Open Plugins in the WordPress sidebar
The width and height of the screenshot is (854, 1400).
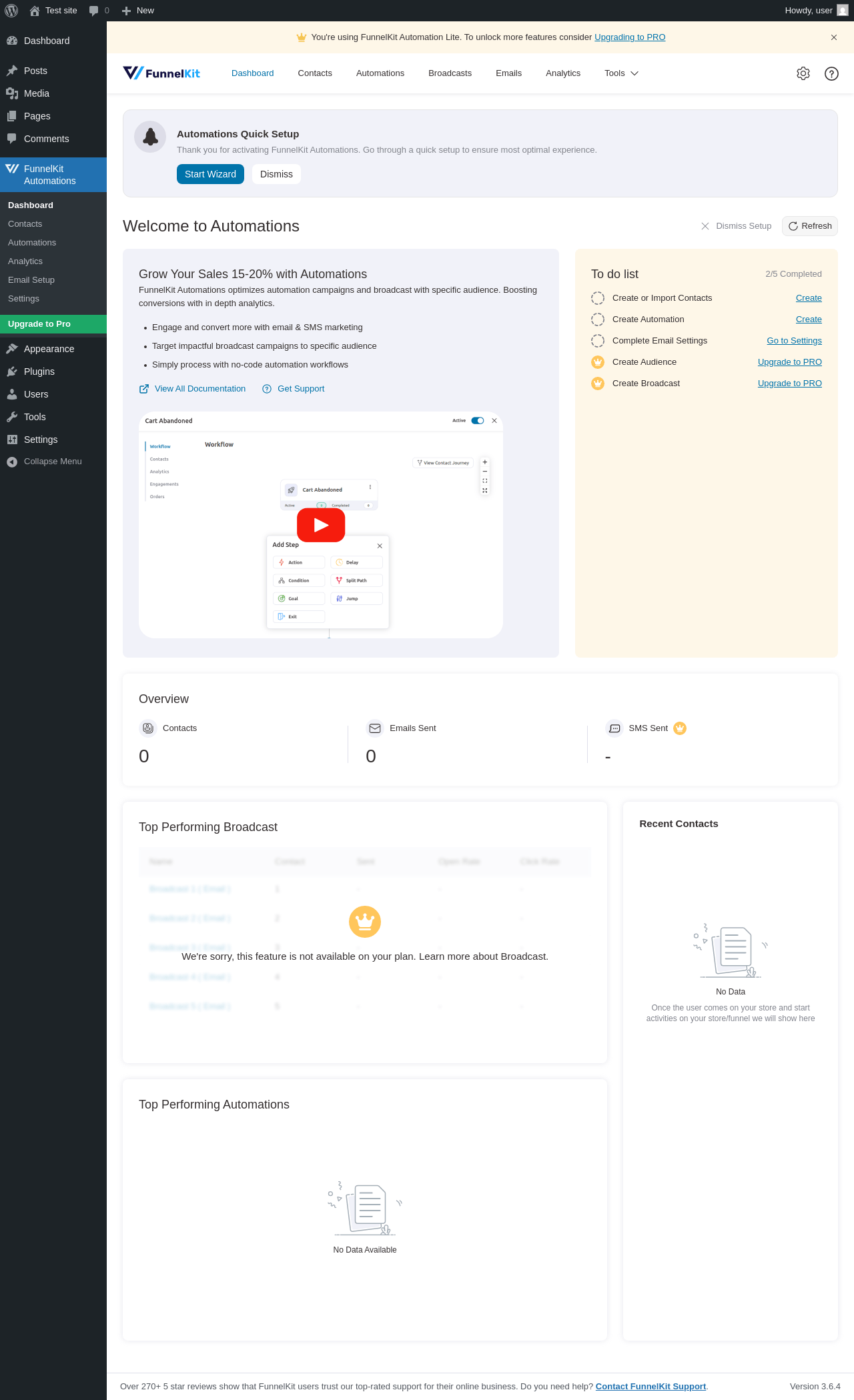click(53, 372)
